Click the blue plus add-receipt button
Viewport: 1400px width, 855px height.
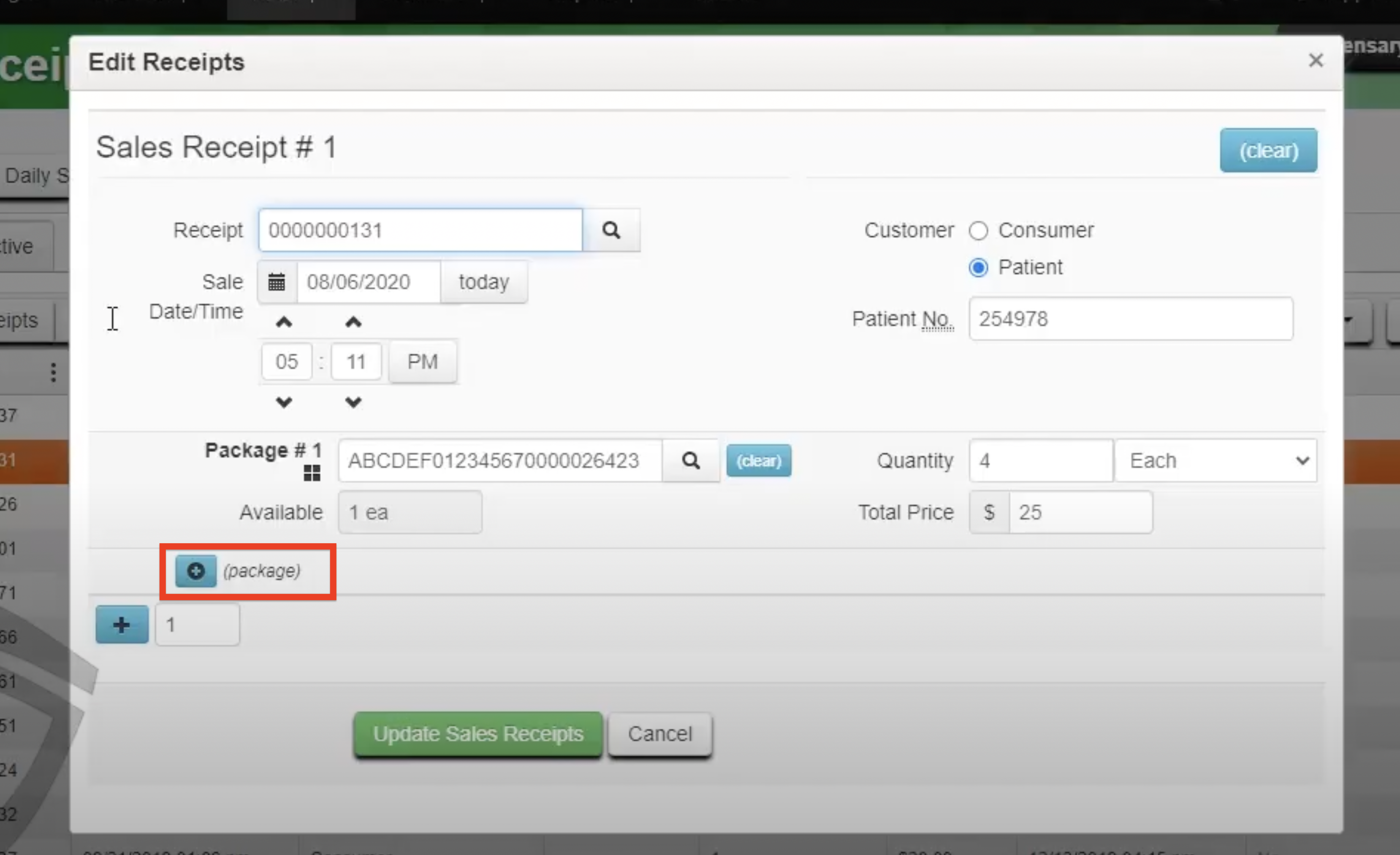click(x=122, y=625)
